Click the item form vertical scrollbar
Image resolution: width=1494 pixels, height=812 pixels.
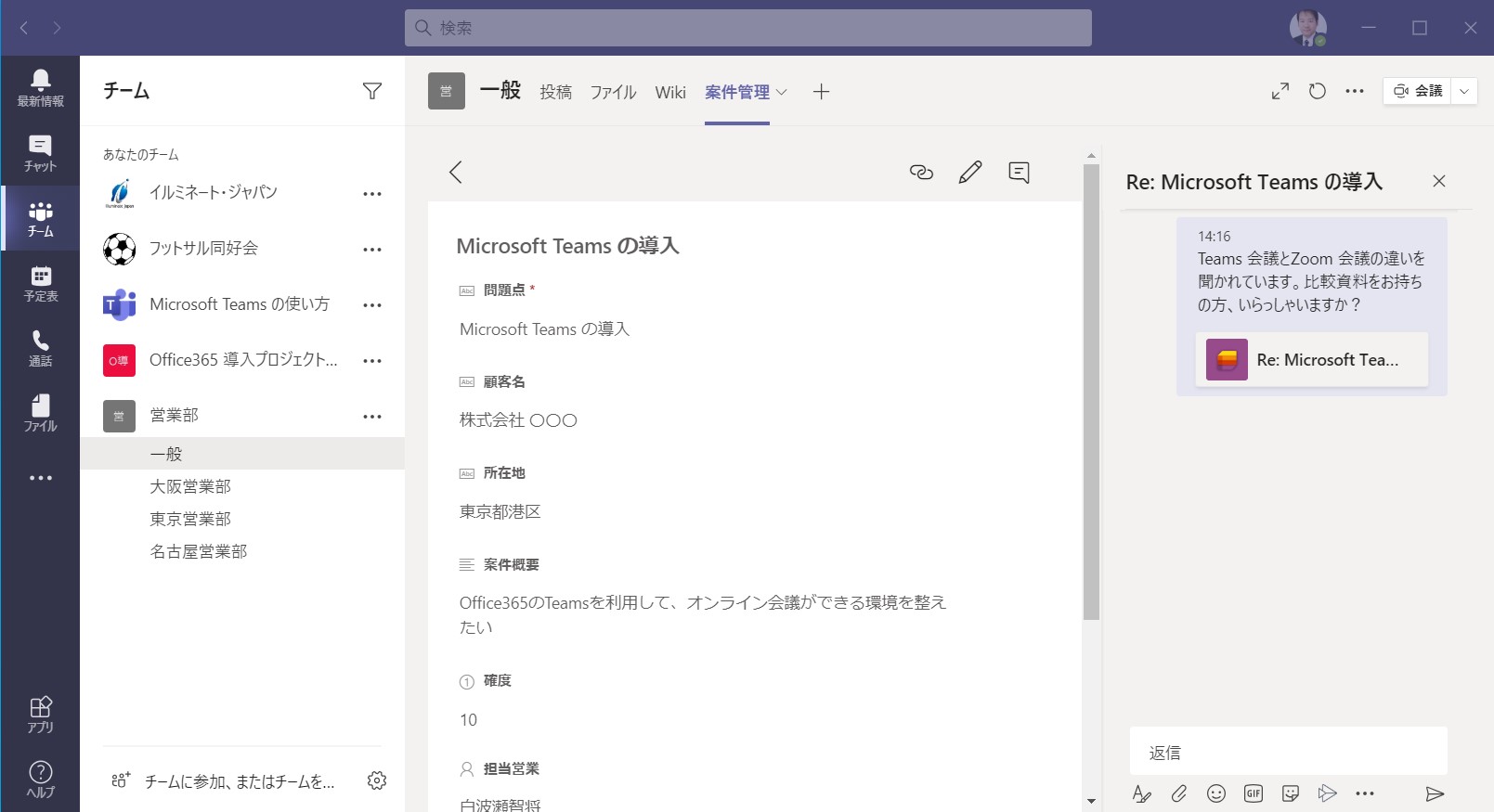[x=1091, y=392]
